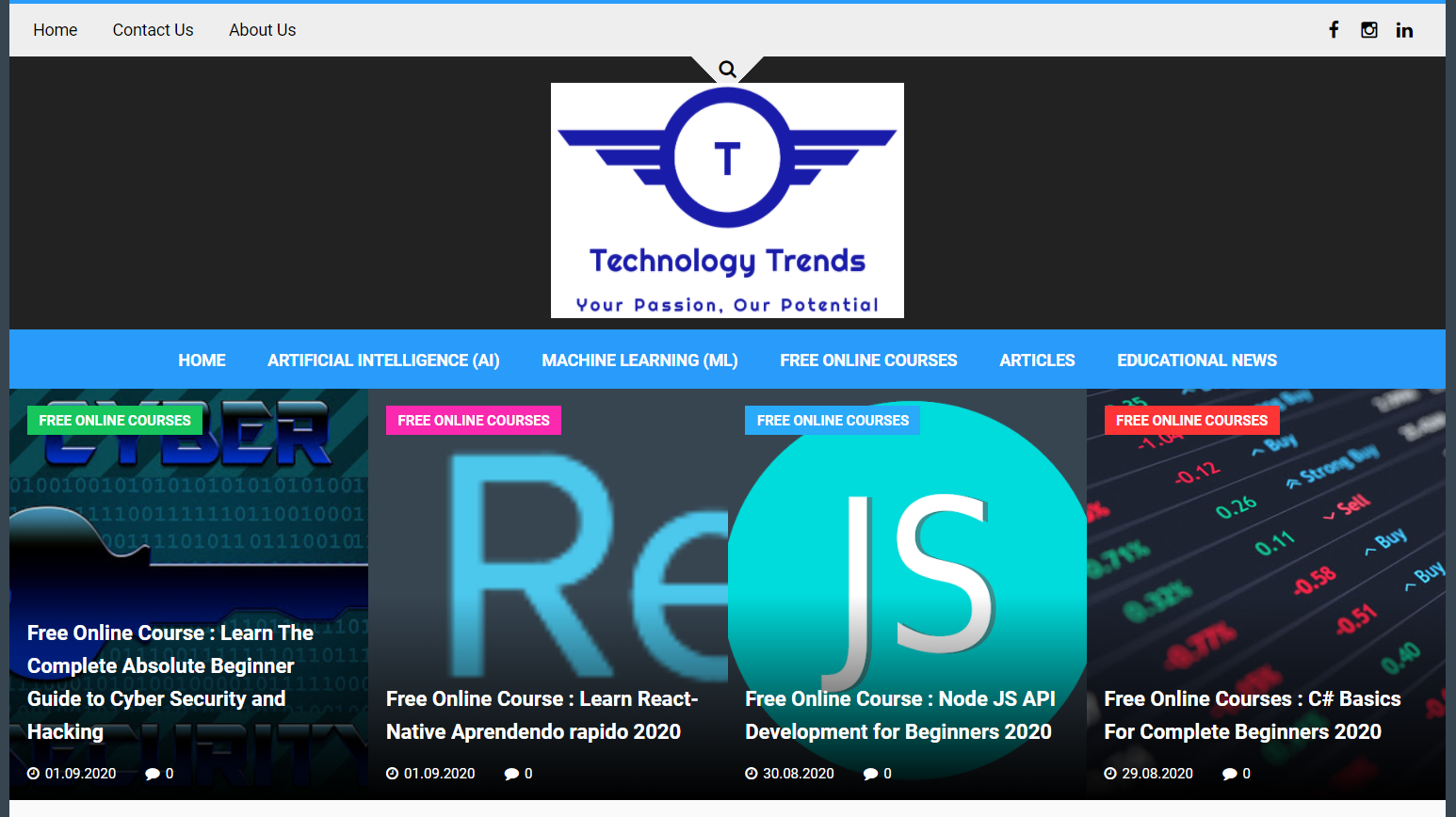Click pink Free Online Courses tag
The width and height of the screenshot is (1456, 817).
point(474,421)
